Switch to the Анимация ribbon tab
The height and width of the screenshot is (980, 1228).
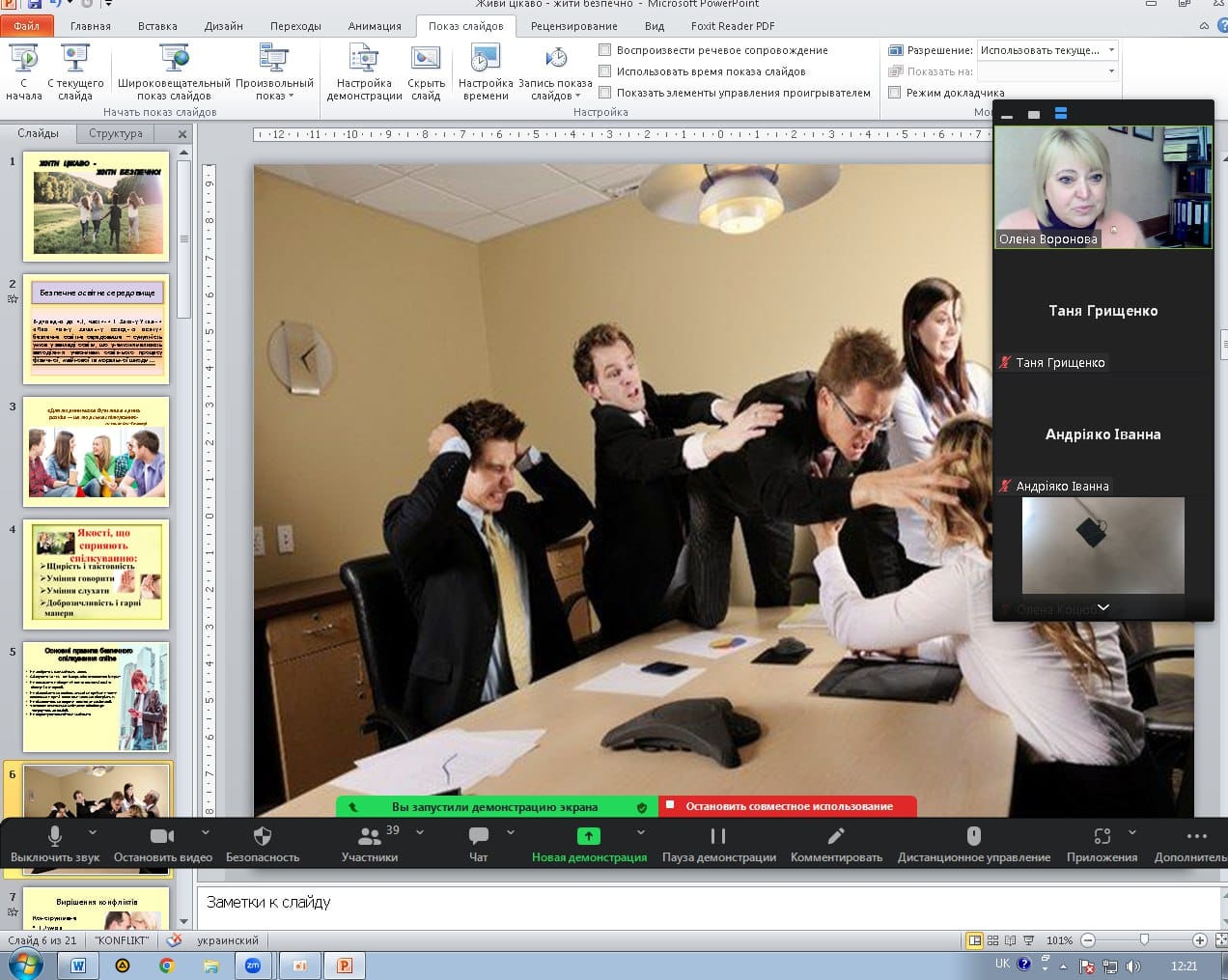[x=375, y=26]
